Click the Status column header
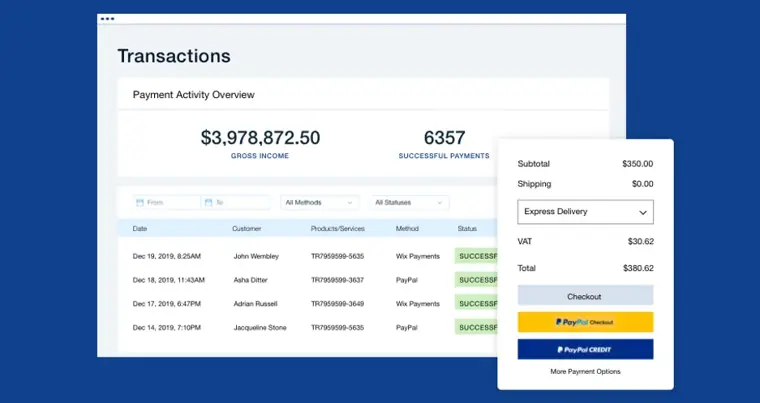This screenshot has height=403, width=760. coord(467,228)
